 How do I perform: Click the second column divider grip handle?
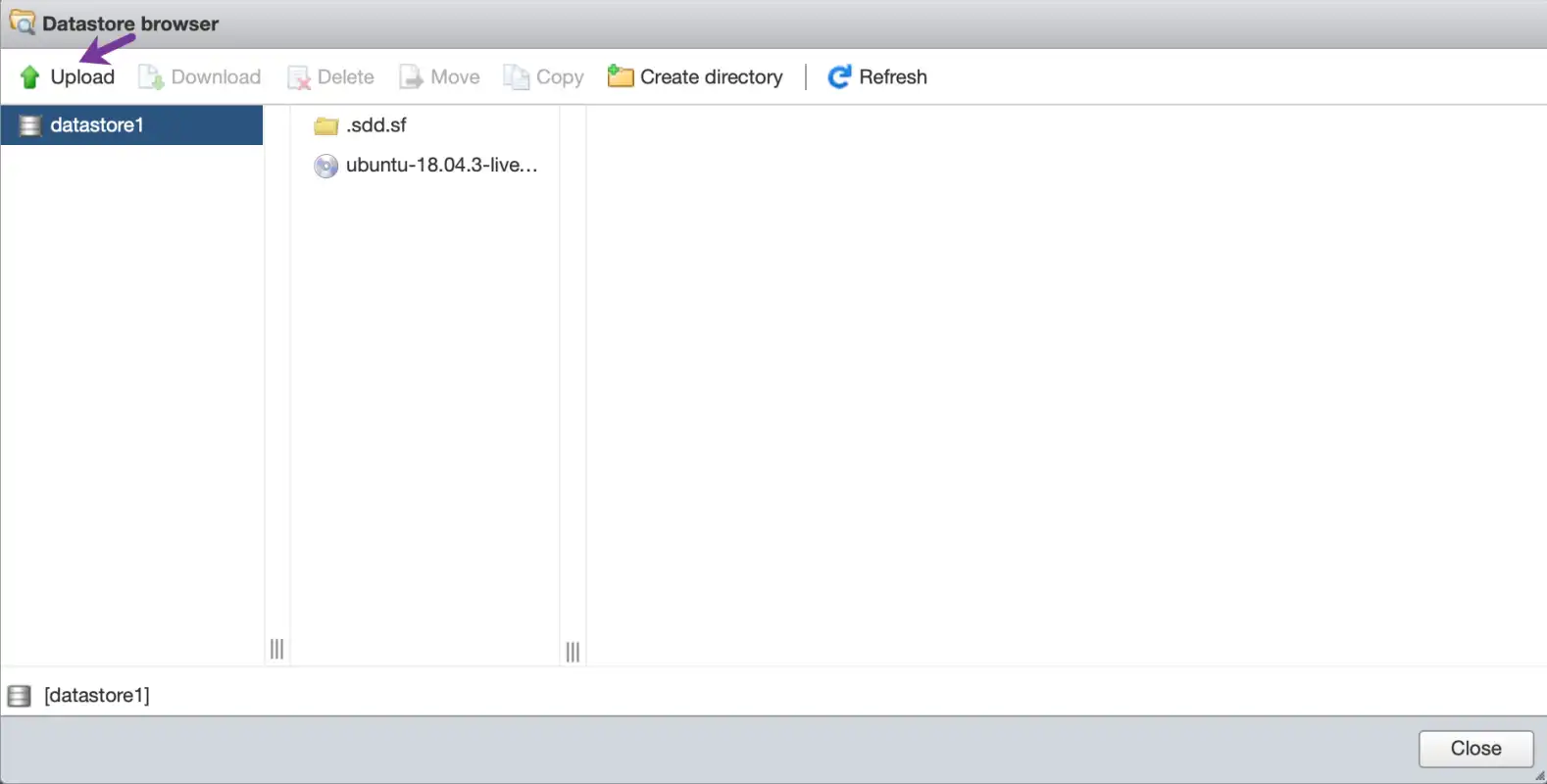pos(573,652)
